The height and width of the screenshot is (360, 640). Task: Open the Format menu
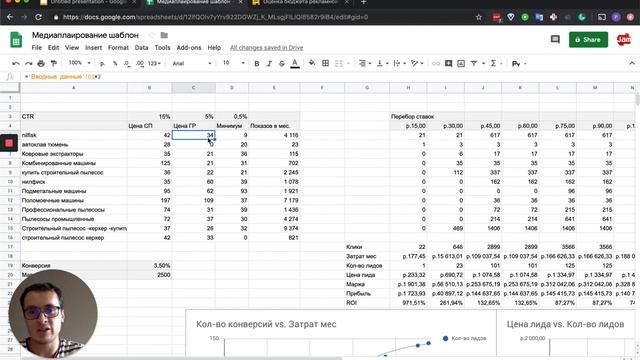coord(118,48)
